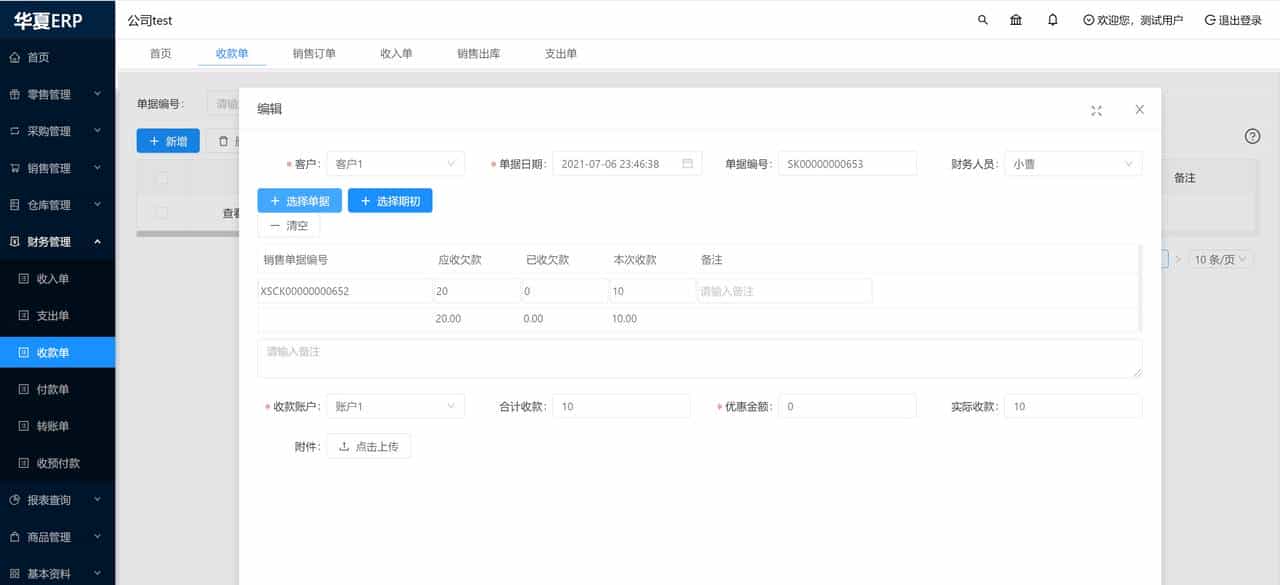
Task: Switch to the 支出单 tab
Action: coord(560,54)
